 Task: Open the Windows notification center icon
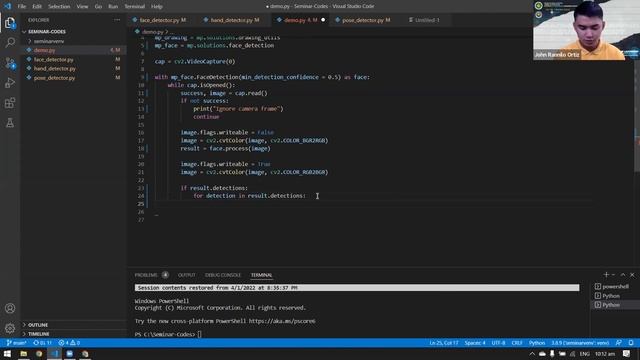[x=626, y=354]
